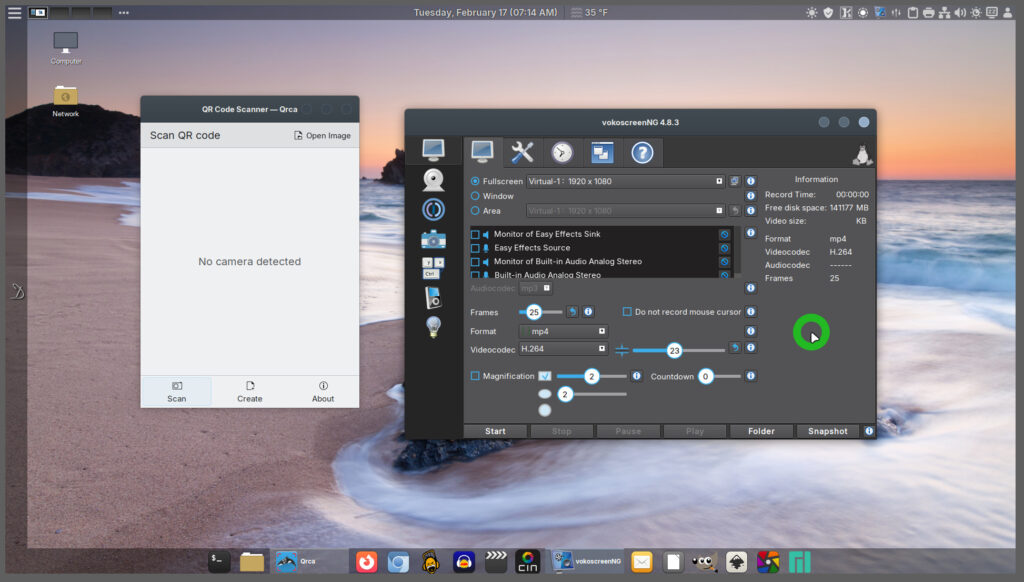The width and height of the screenshot is (1024, 582).
Task: Show info for Do not record mouse cursor
Action: tap(750, 312)
